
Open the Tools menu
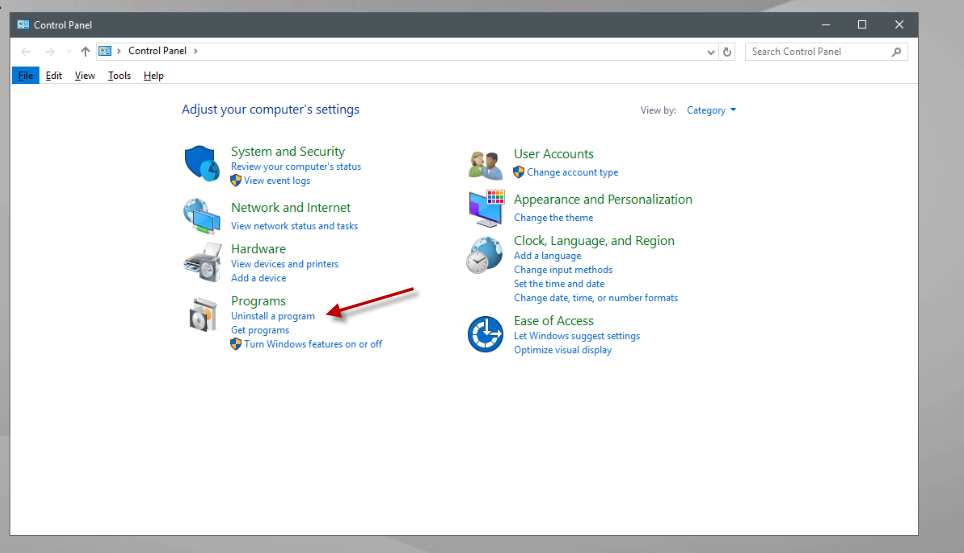pyautogui.click(x=119, y=76)
